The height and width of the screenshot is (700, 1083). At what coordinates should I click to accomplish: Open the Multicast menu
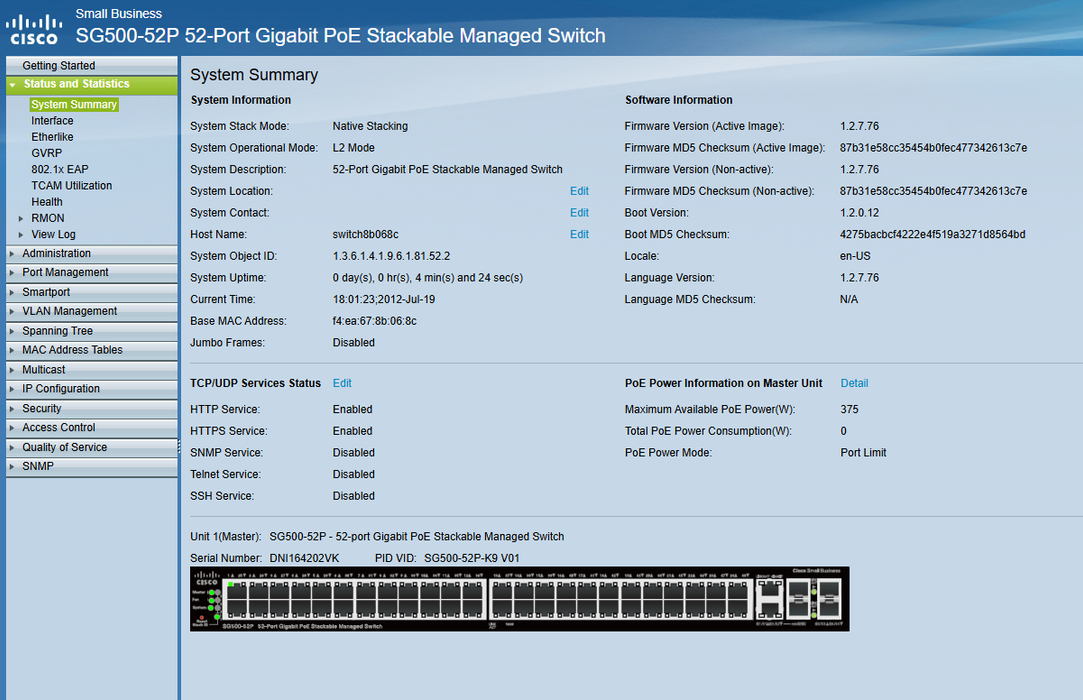92,370
